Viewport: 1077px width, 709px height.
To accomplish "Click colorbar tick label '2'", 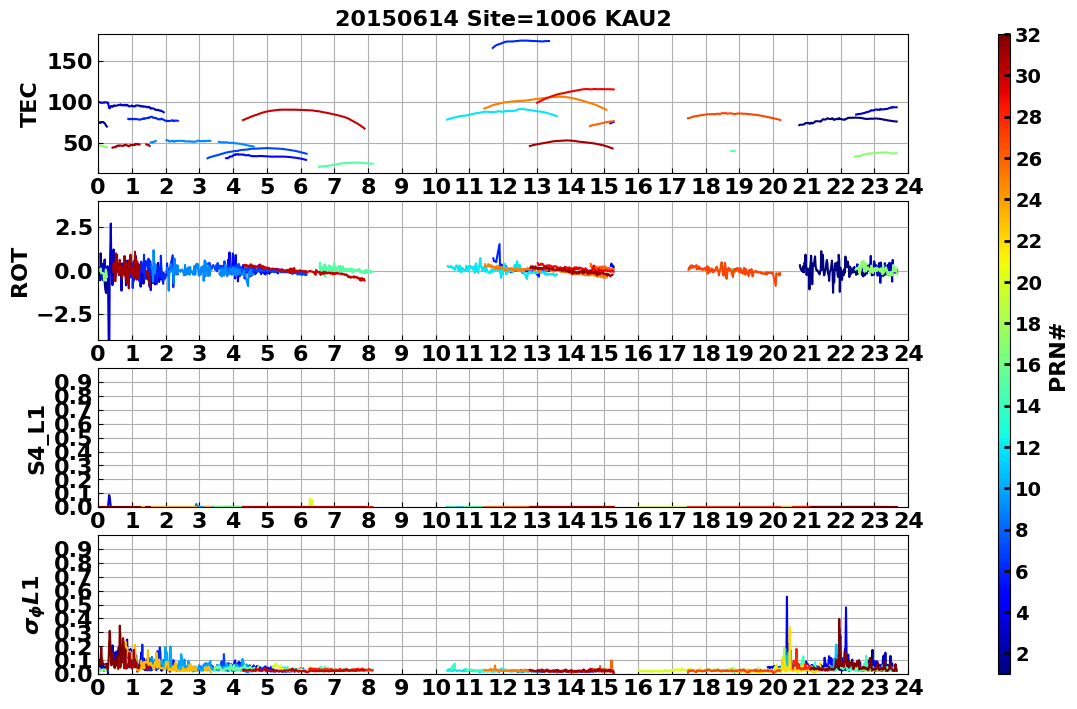I will (x=1022, y=654).
